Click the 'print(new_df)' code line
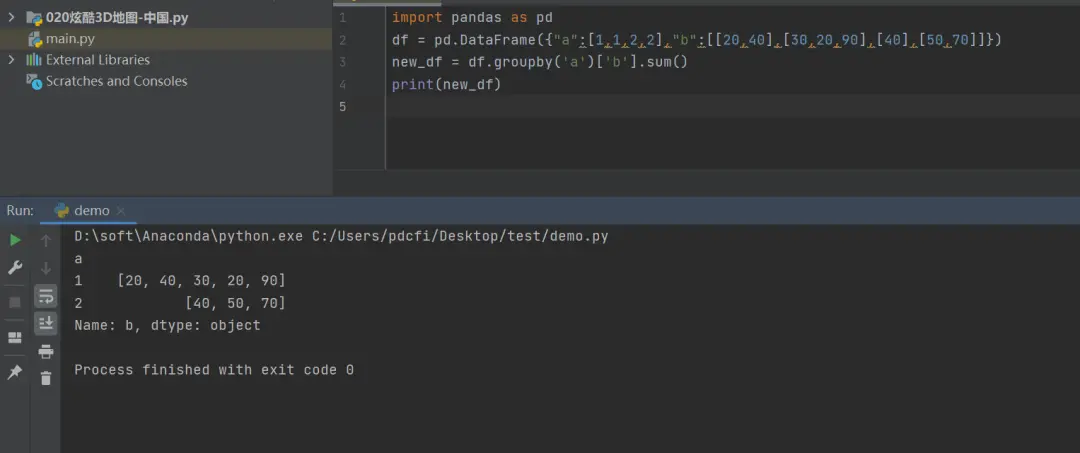Viewport: 1080px width, 453px height. [446, 85]
